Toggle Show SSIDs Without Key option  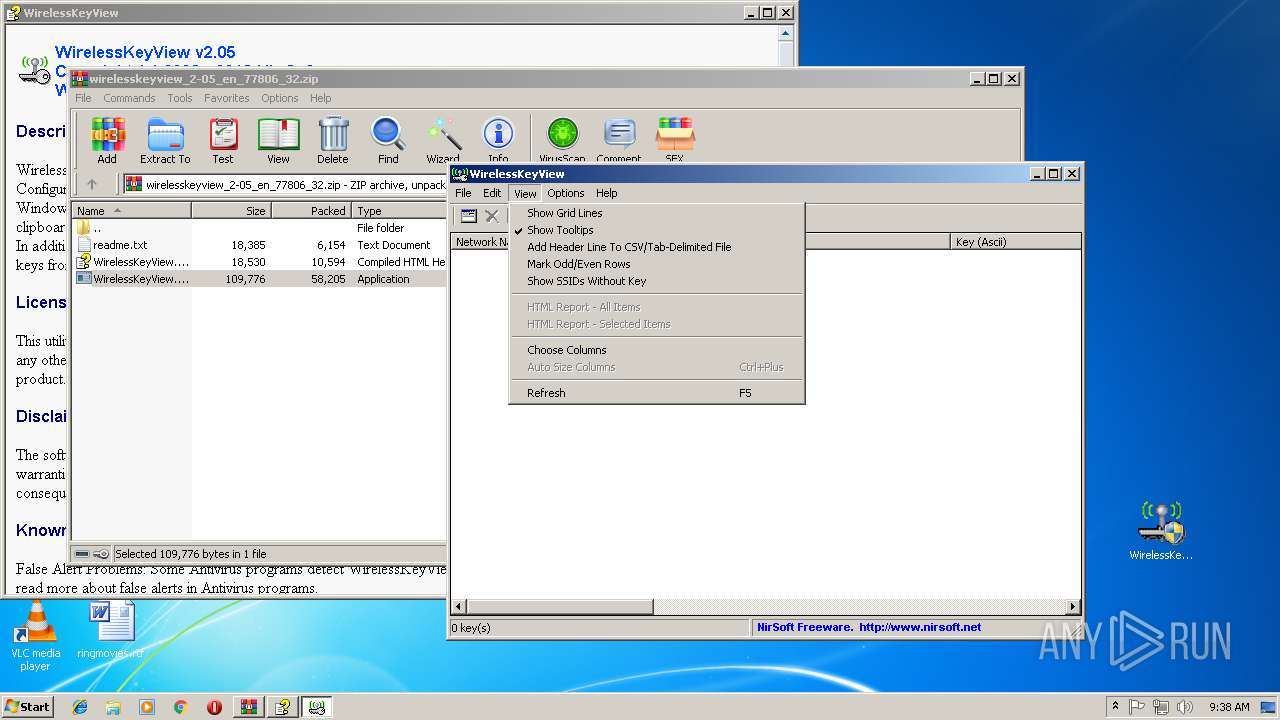(x=657, y=281)
